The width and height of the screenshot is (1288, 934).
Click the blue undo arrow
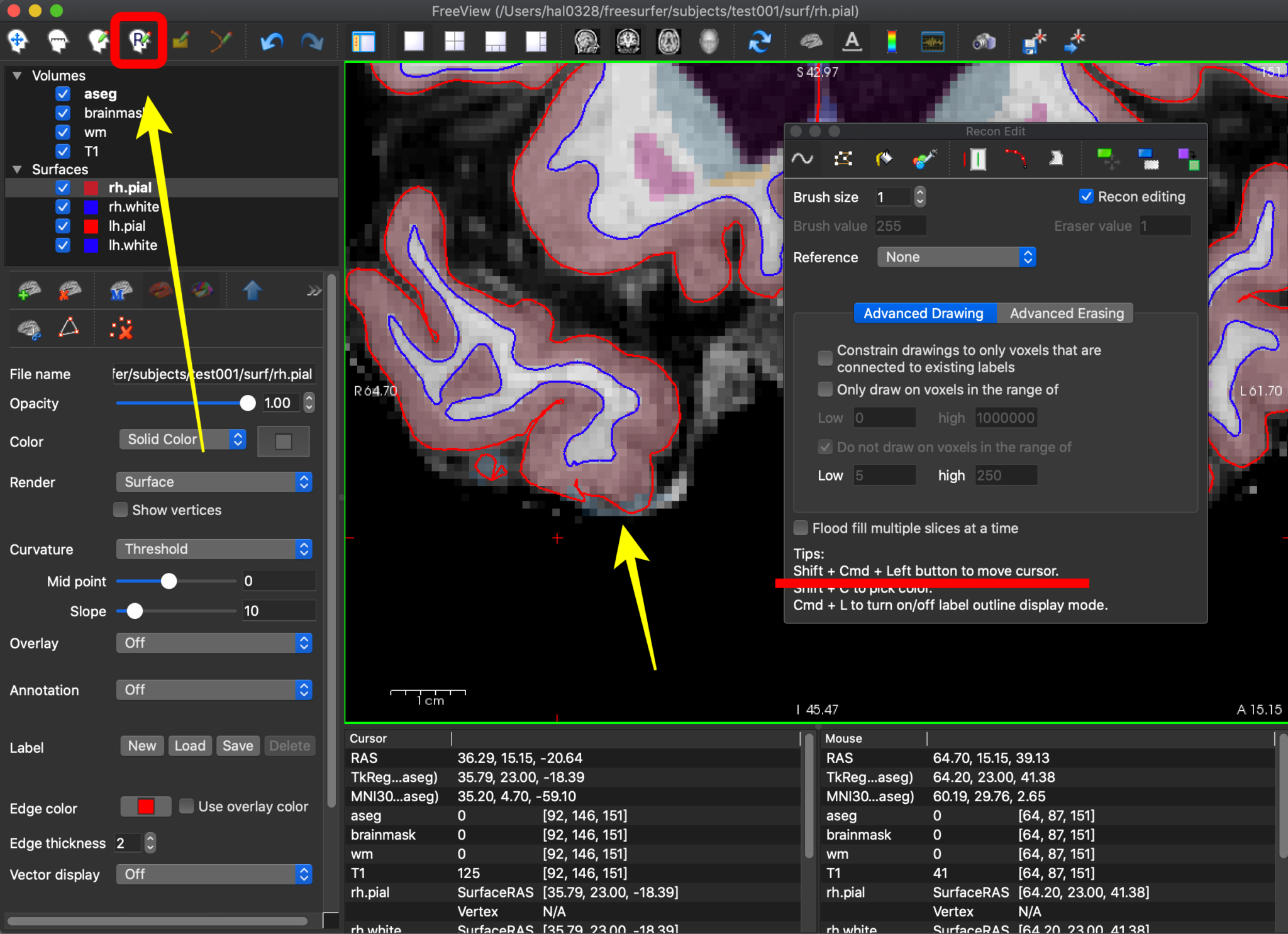click(x=272, y=42)
